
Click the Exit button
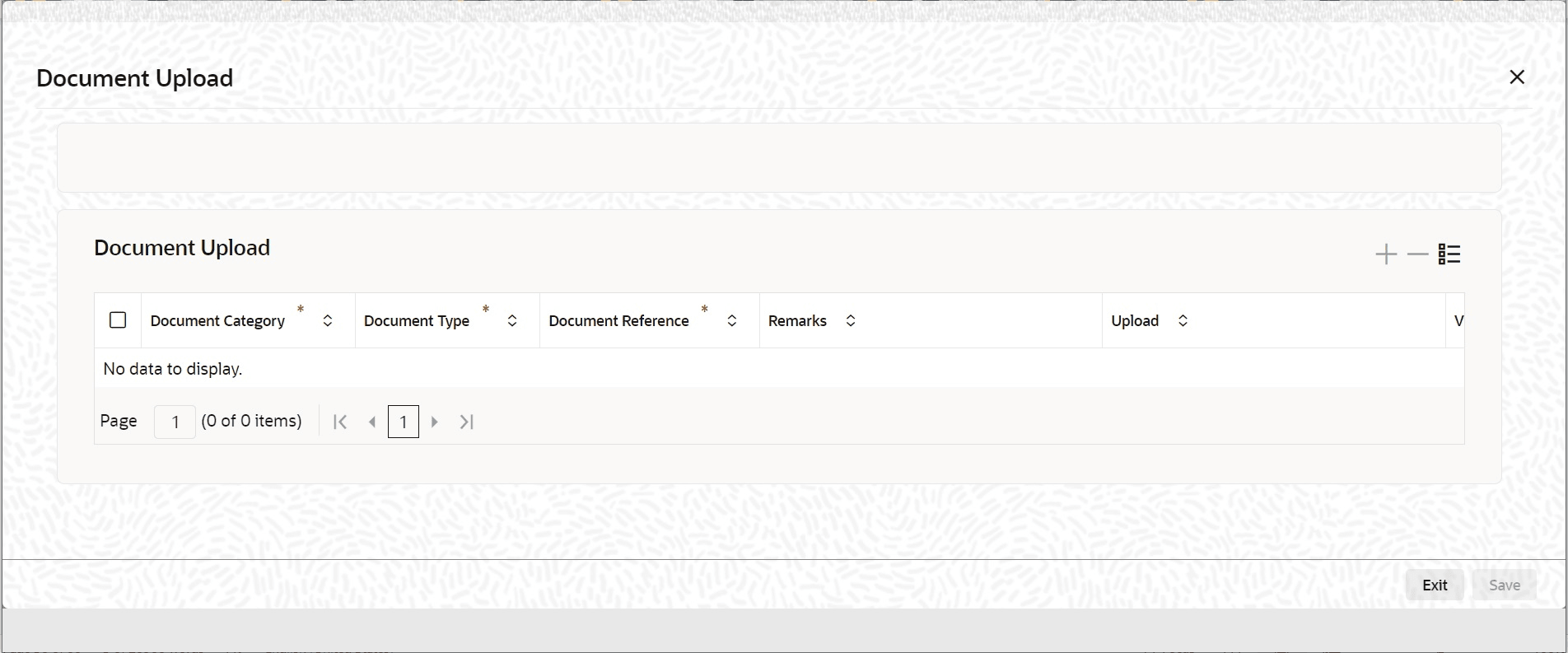tap(1435, 585)
